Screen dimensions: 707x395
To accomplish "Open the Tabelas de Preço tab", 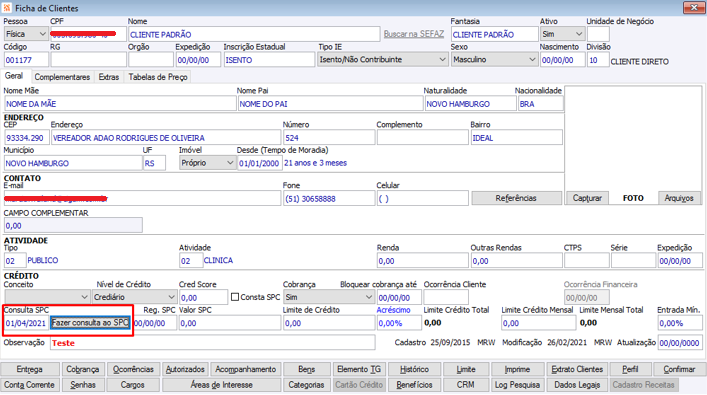I will coord(158,77).
